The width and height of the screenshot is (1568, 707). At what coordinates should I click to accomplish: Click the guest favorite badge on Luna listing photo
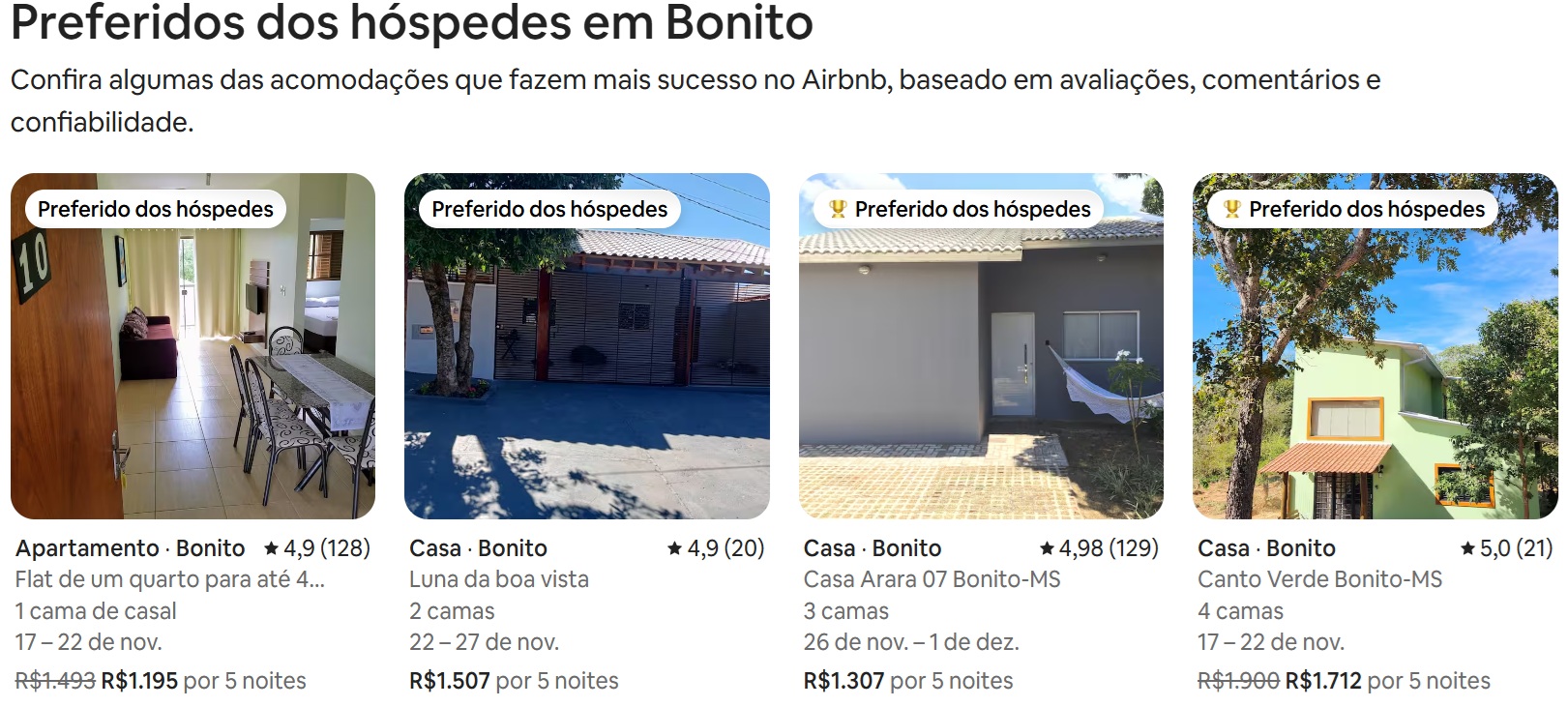coord(549,209)
